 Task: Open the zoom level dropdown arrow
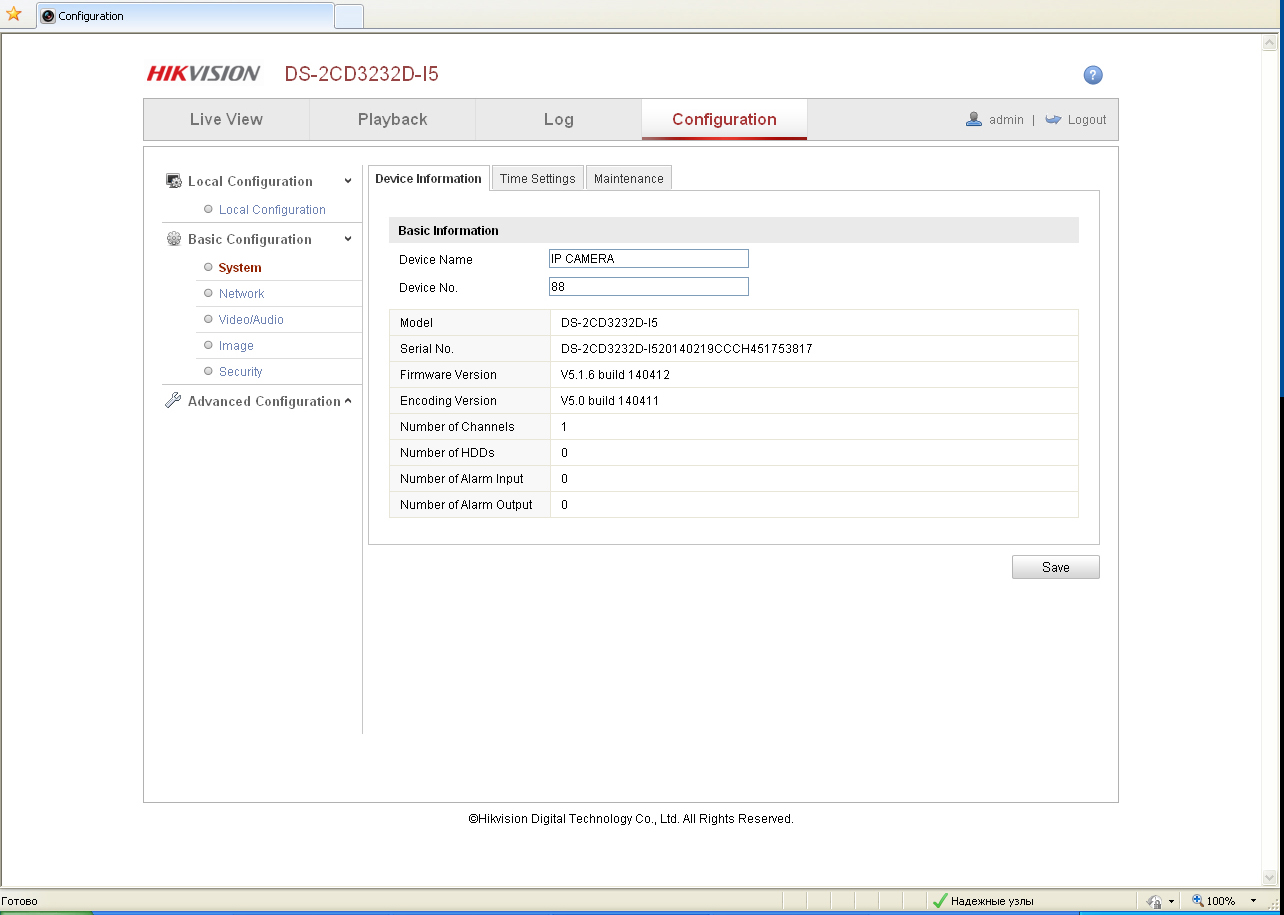tap(1254, 901)
